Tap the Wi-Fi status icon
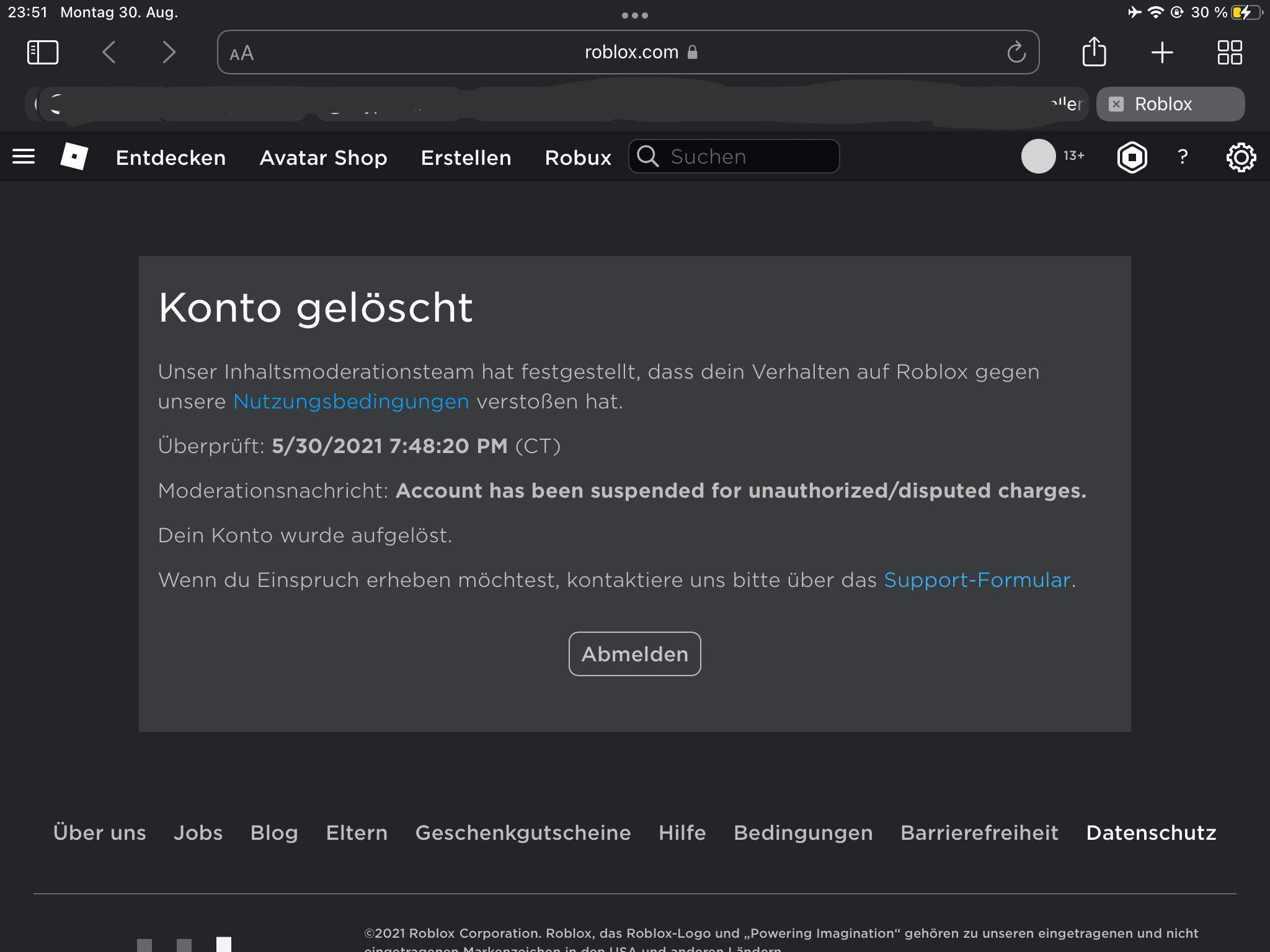 coord(1155,12)
